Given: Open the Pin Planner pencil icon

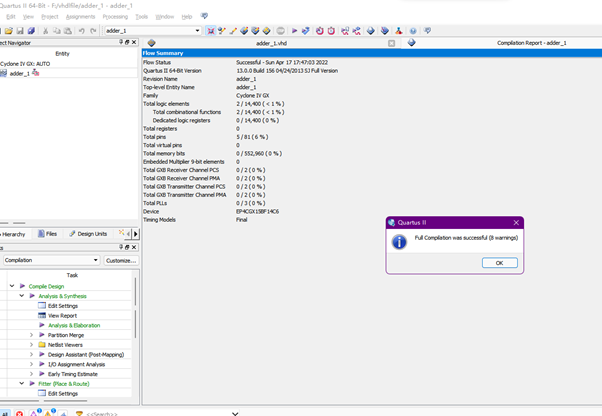Looking at the screenshot, I should 233,31.
